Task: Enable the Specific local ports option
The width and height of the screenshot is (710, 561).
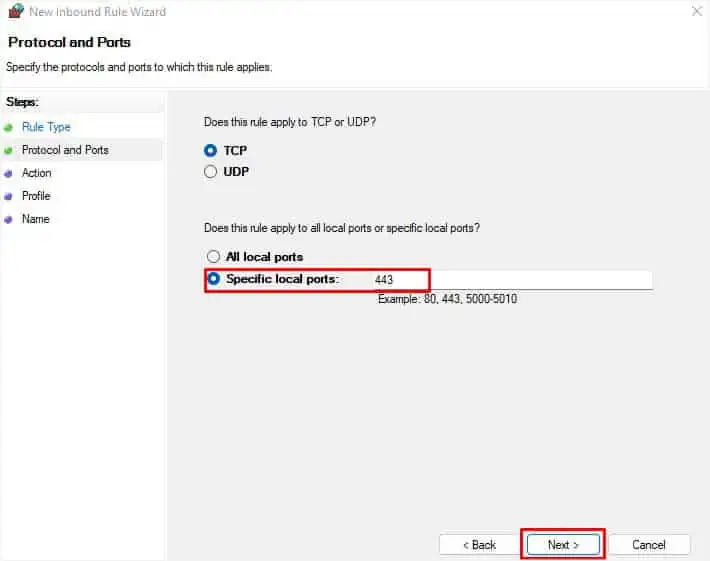Action: coord(213,279)
